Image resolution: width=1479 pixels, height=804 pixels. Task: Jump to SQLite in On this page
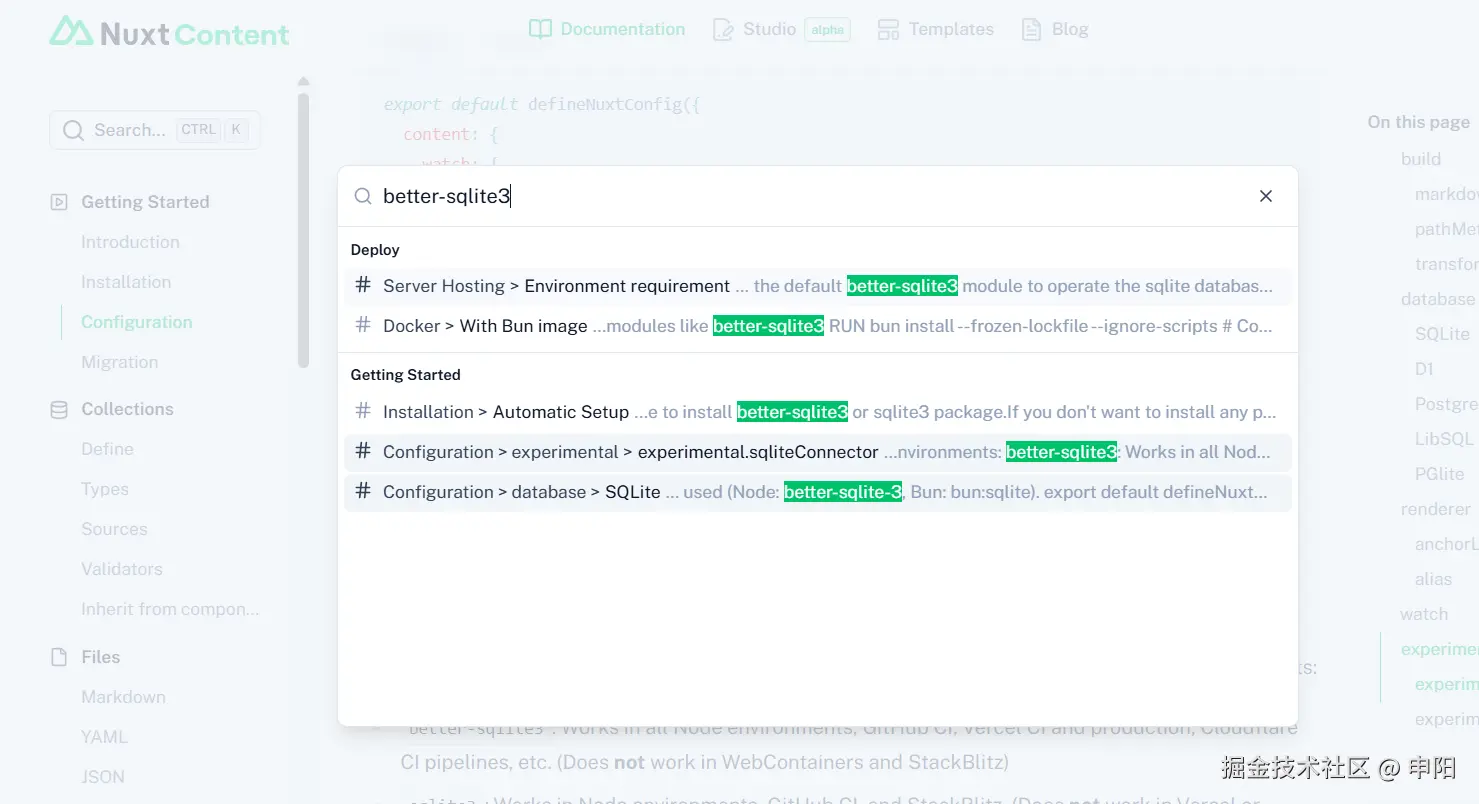pyautogui.click(x=1442, y=334)
